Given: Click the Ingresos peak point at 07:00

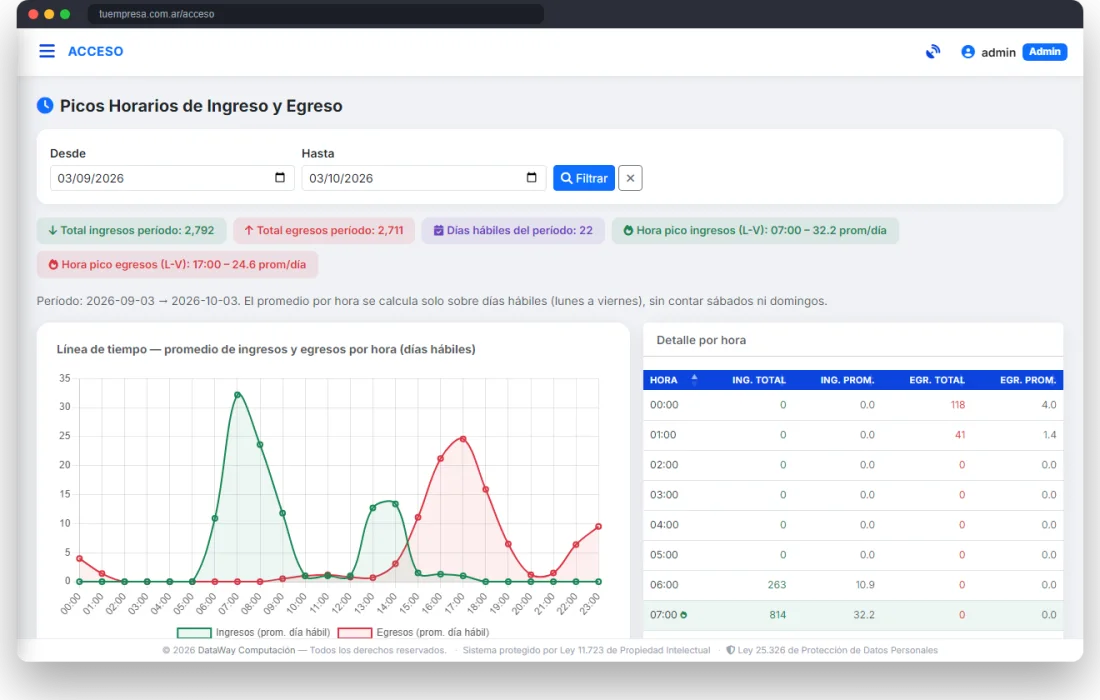Looking at the screenshot, I should [238, 395].
